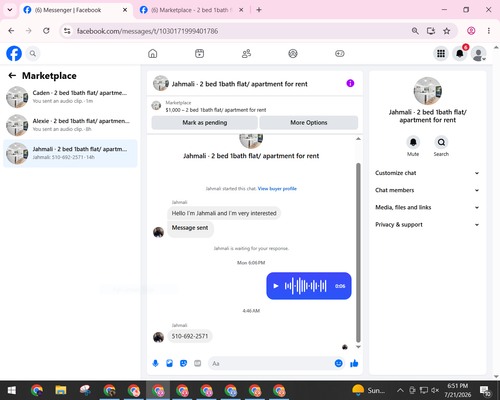Click the message input field Aa
Viewport: 500px width, 400px height.
pos(272,363)
